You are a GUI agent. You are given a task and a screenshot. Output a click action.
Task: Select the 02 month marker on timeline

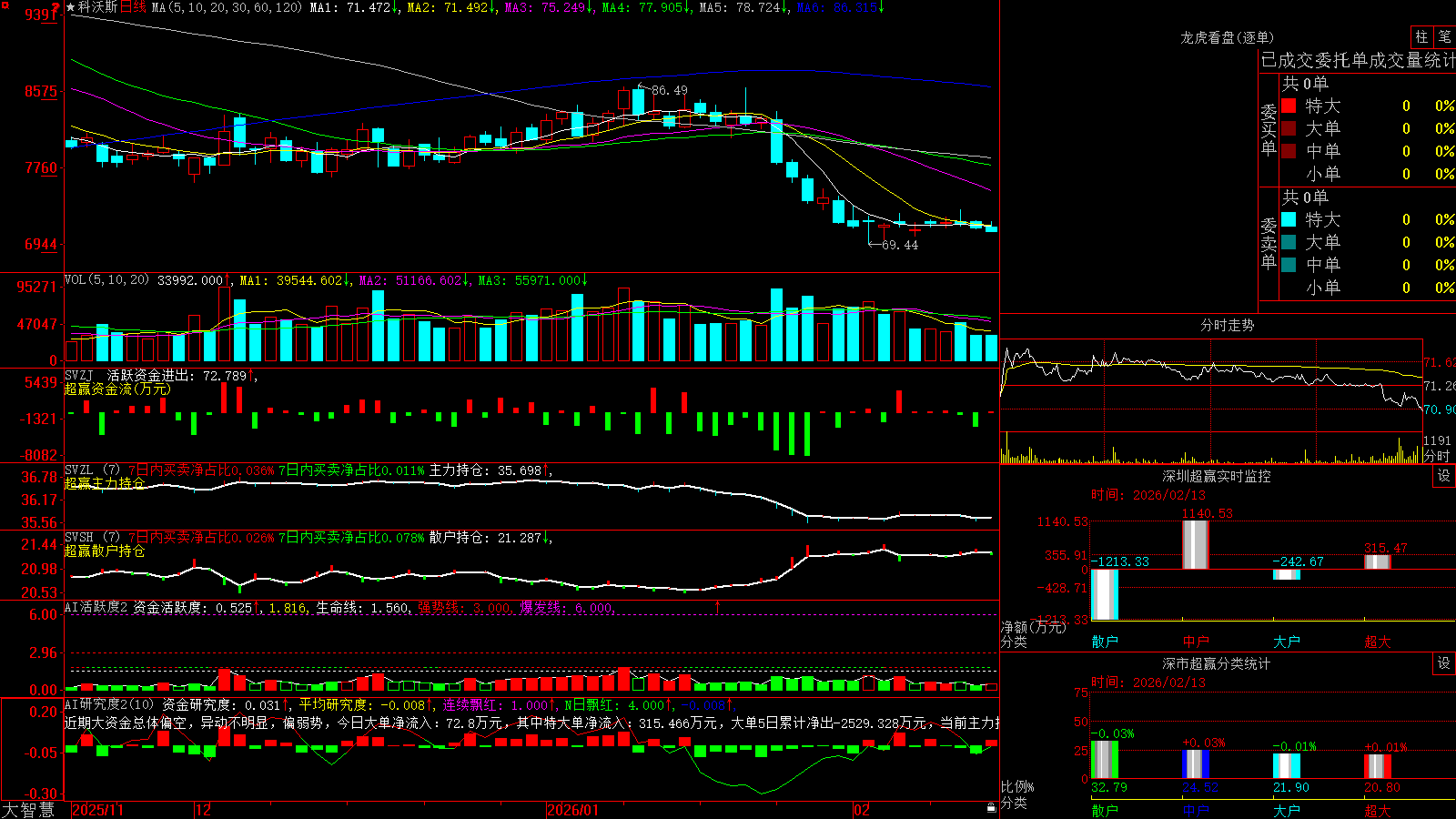(x=862, y=810)
